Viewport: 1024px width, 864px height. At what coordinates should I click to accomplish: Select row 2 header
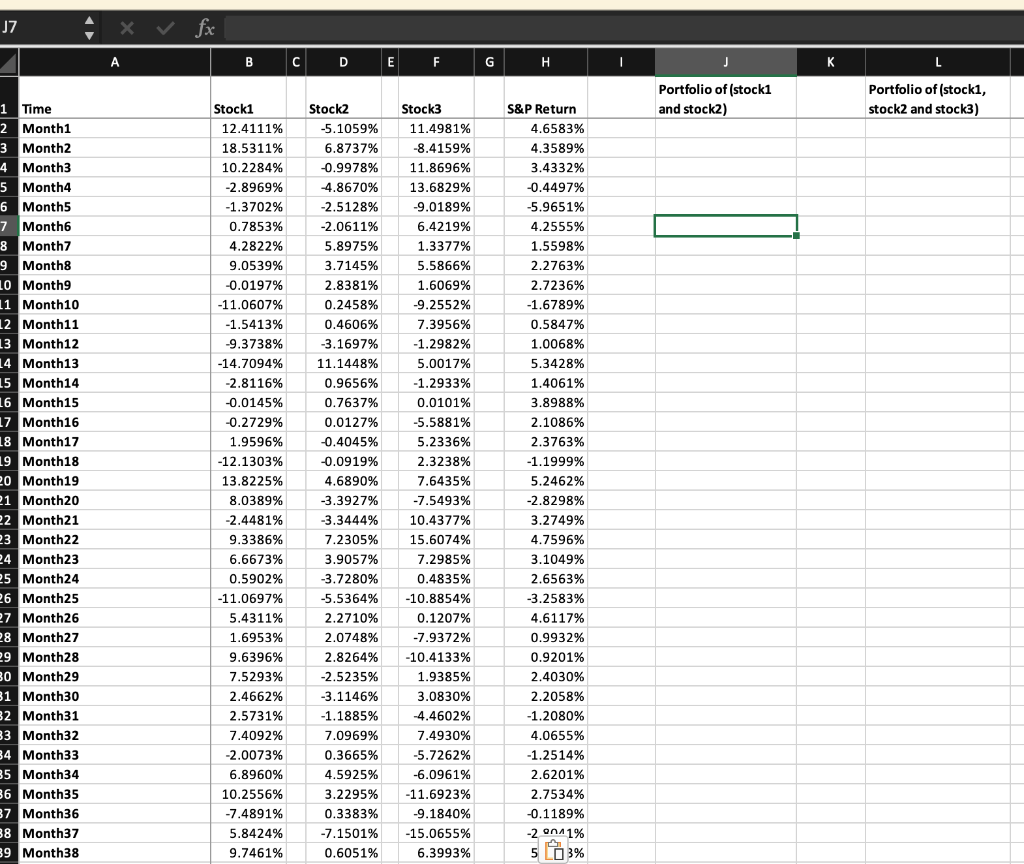click(x=7, y=129)
